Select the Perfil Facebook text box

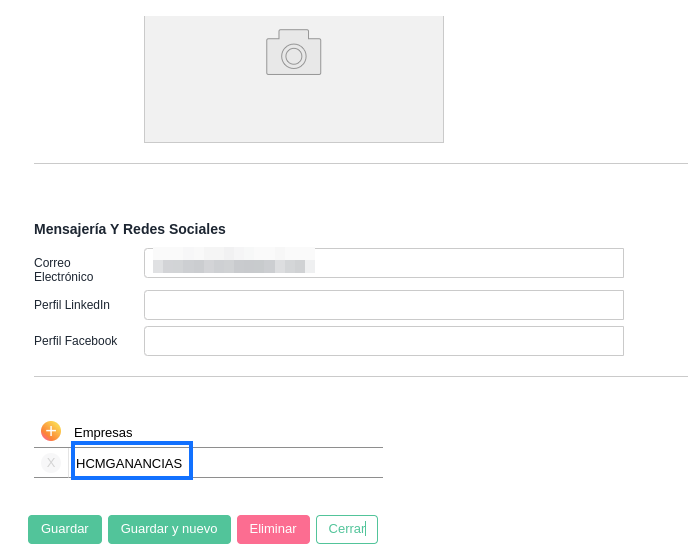(x=383, y=341)
